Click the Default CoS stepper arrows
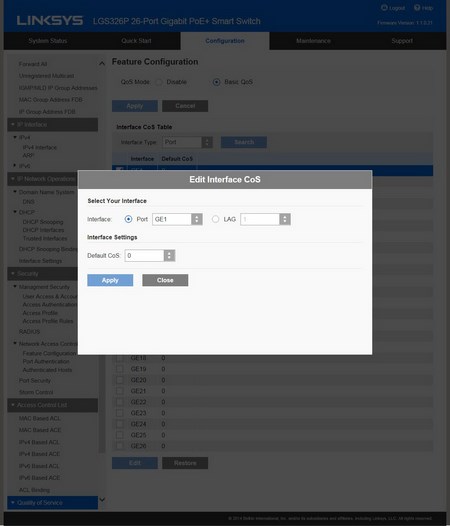This screenshot has height=526, width=450. (x=169, y=256)
